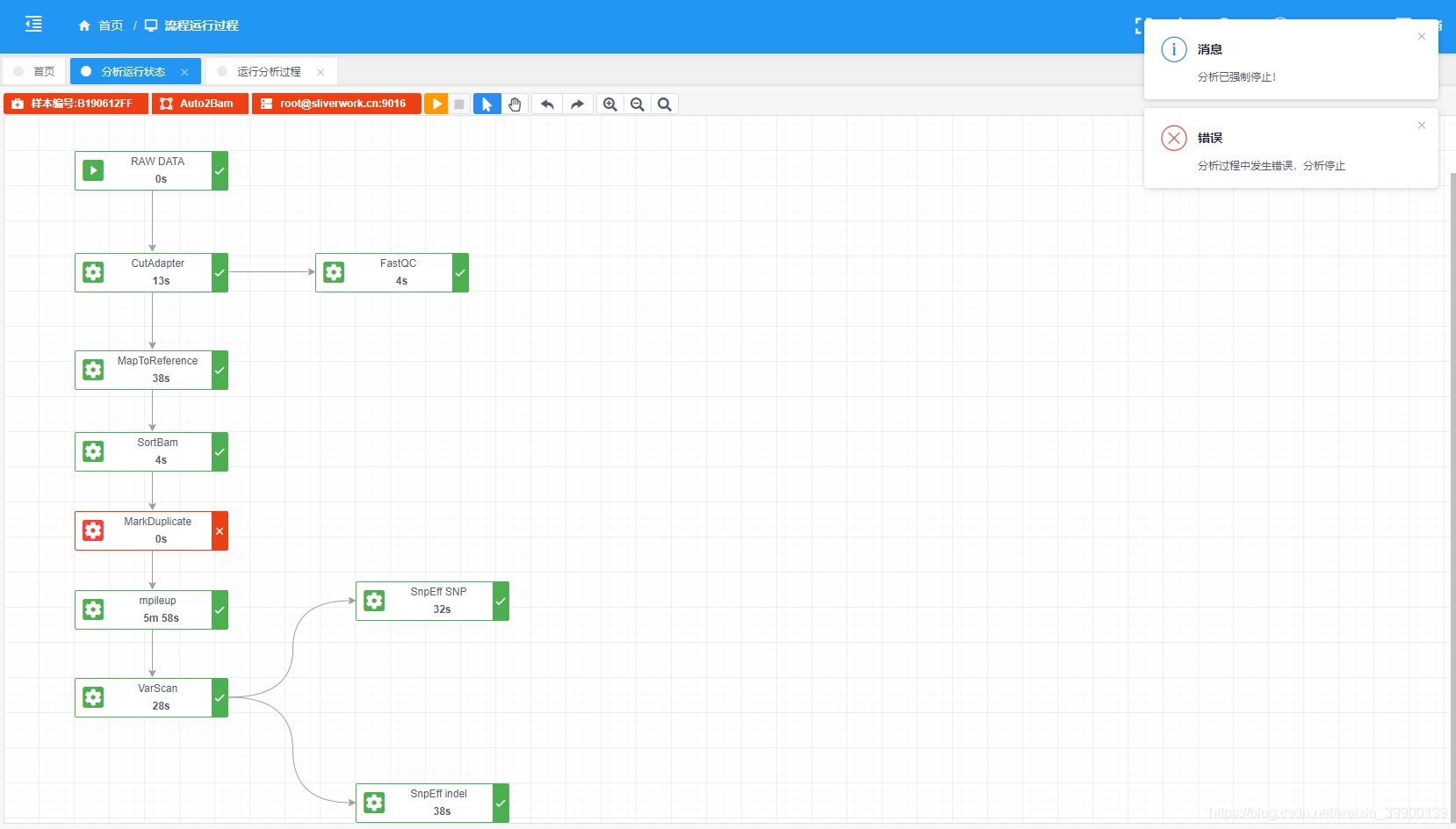Click CutAdapter green check status
Viewport: 1456px width, 829px height.
pyautogui.click(x=220, y=272)
